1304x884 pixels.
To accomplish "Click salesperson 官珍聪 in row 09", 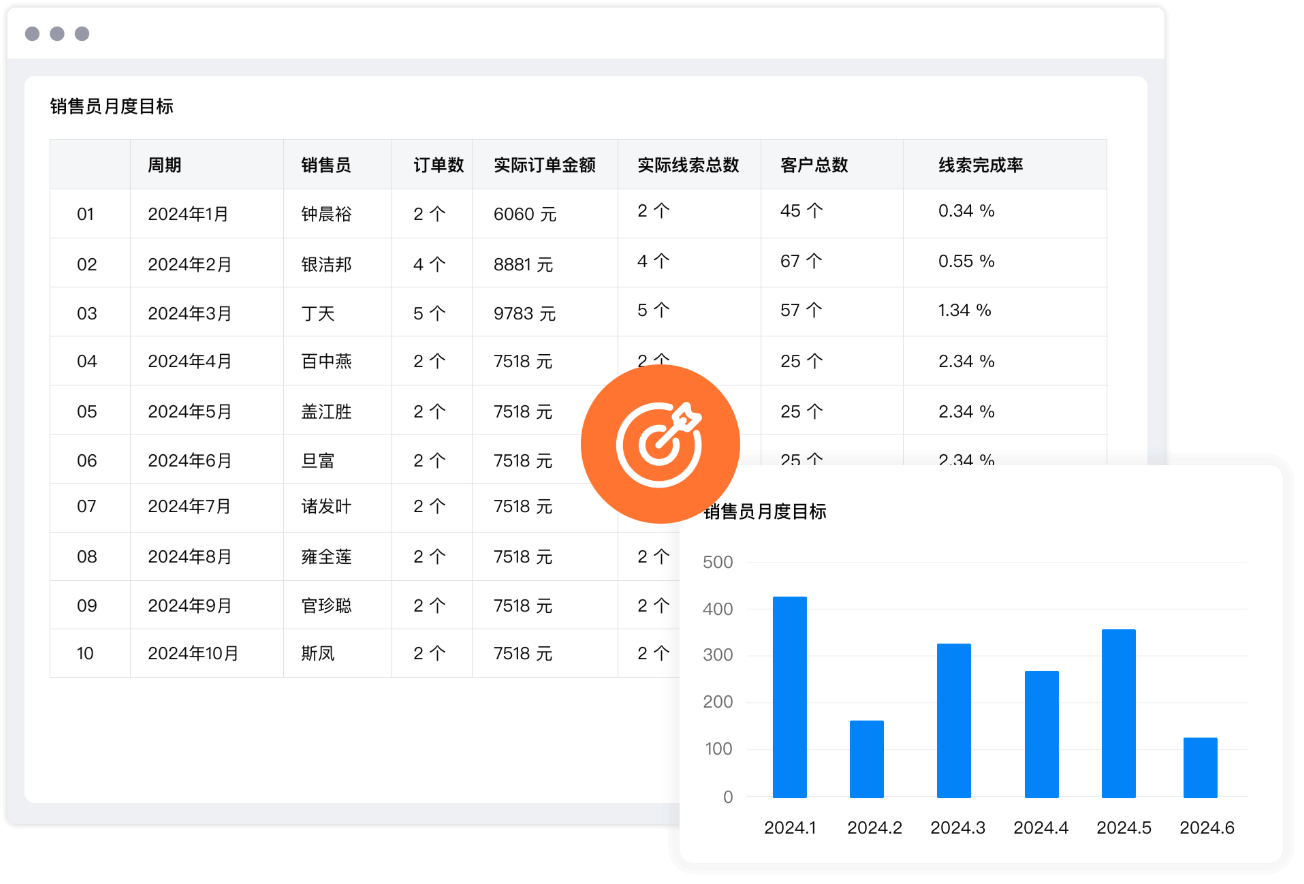I will (x=326, y=605).
